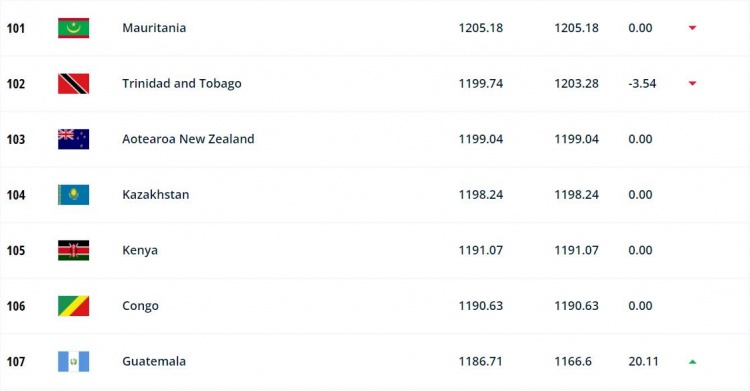Select the Kazakhstan team name
The height and width of the screenshot is (391, 750).
point(155,195)
